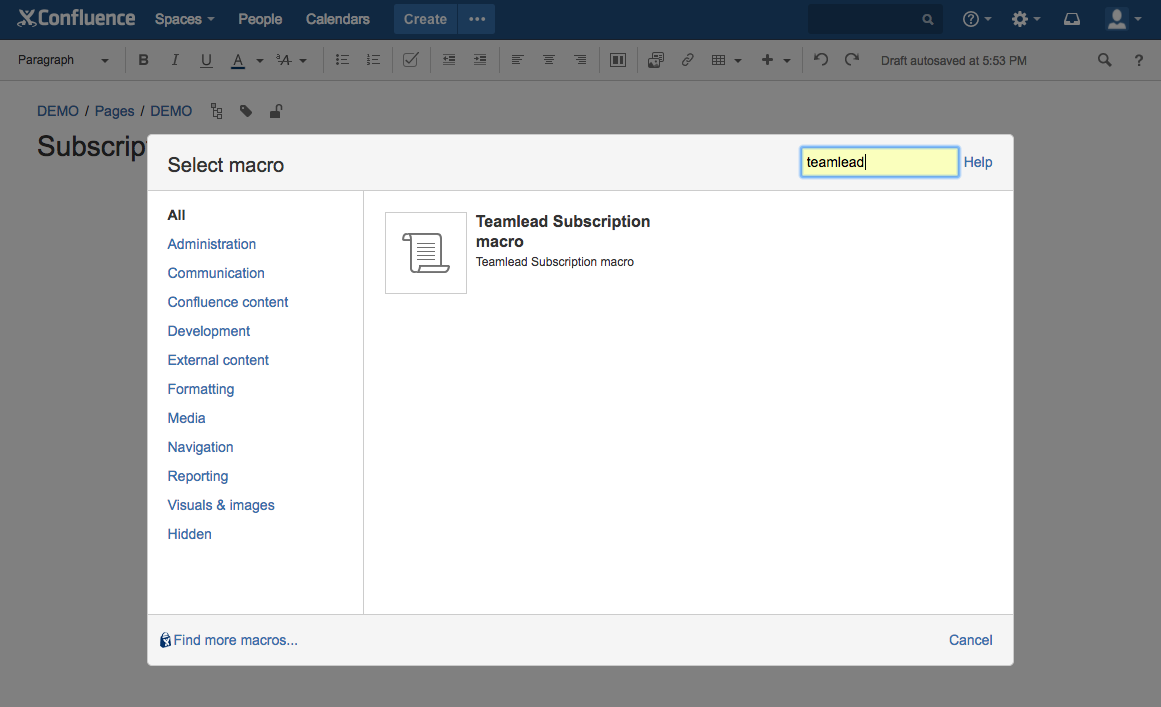Cancel the Select macro dialog

click(x=970, y=640)
